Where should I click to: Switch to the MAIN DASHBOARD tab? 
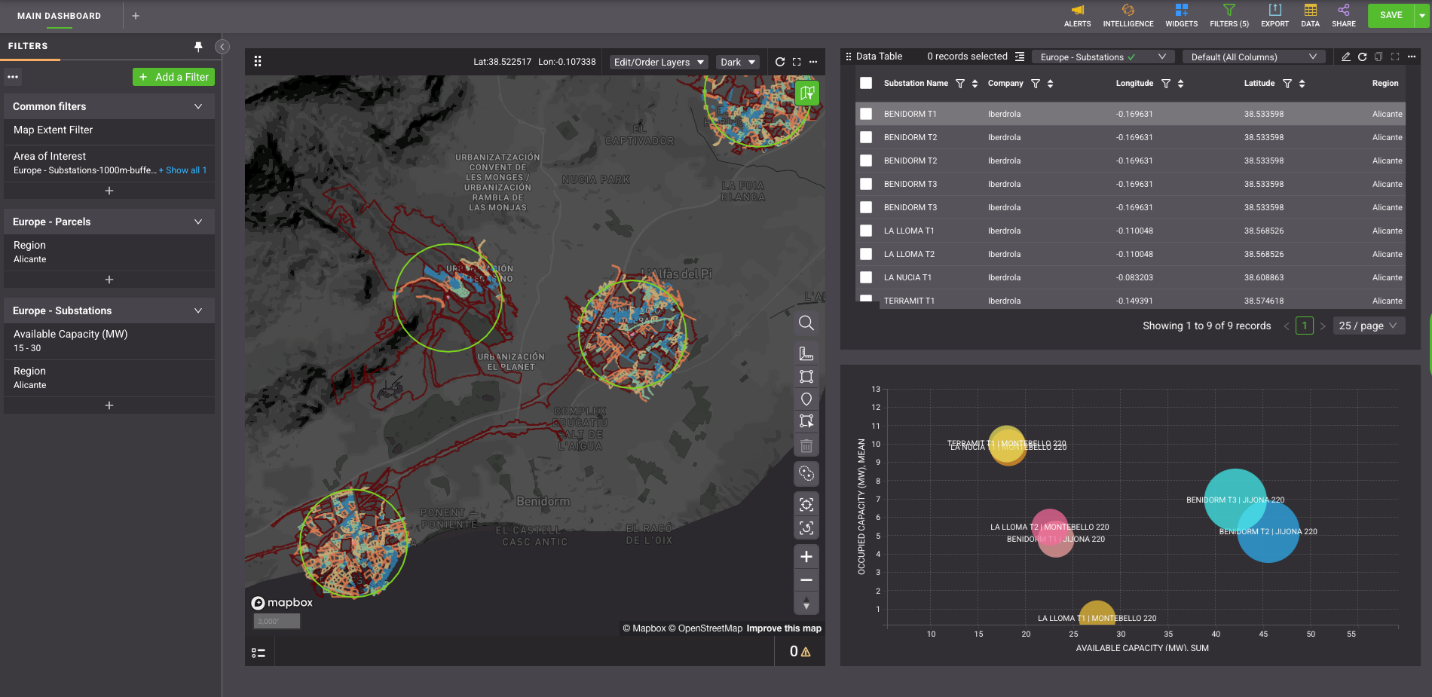57,15
